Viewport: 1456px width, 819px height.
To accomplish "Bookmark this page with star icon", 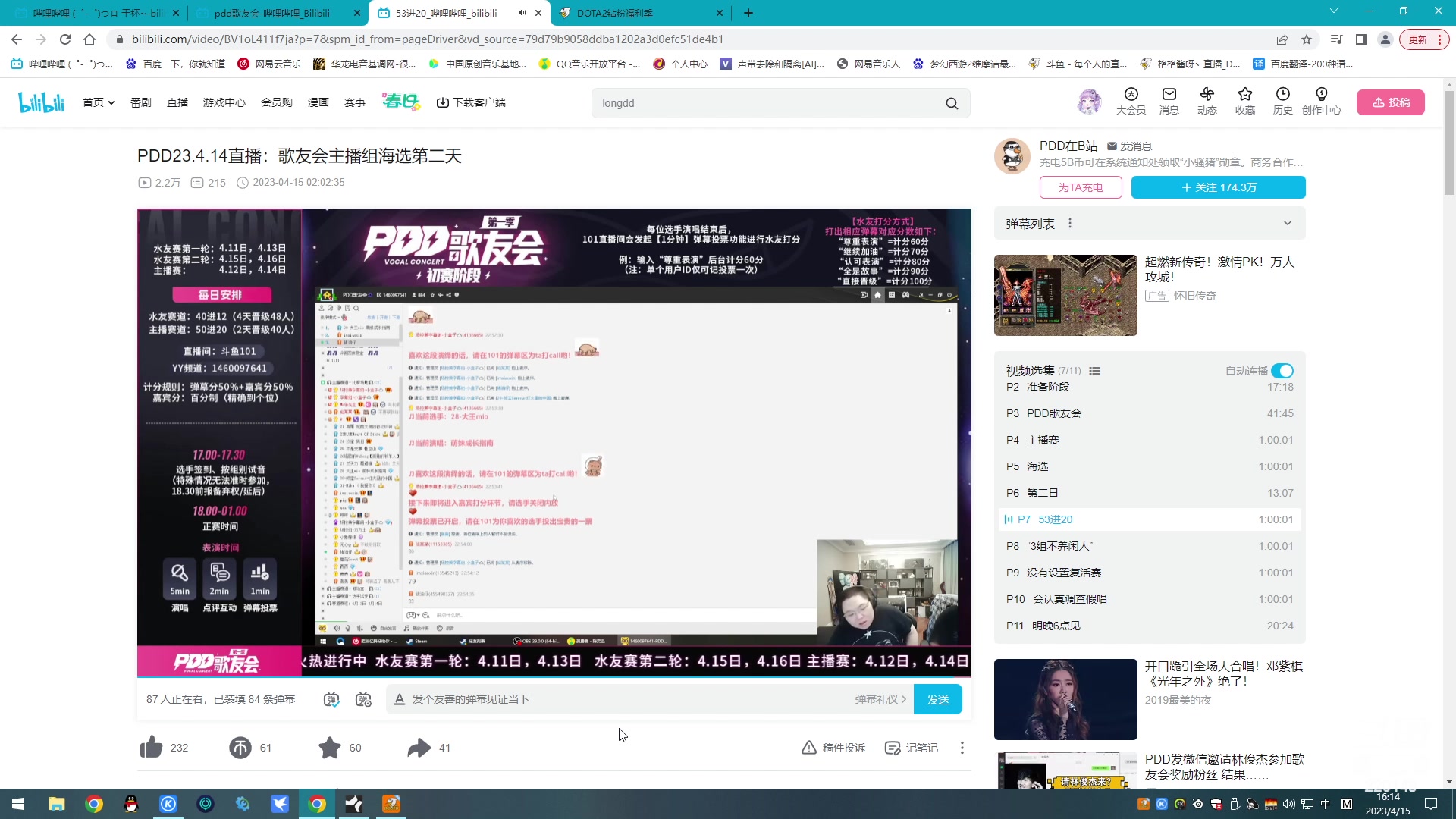I will pos(1307,39).
